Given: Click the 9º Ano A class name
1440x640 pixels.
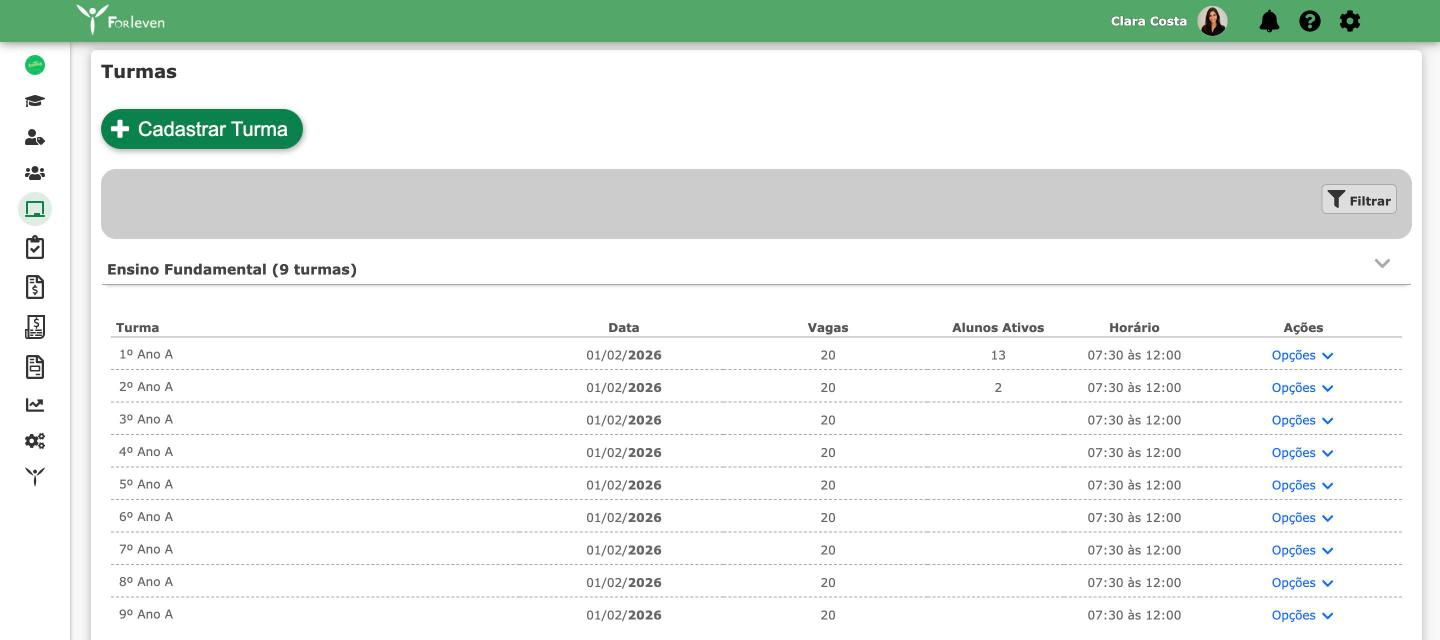Looking at the screenshot, I should [x=146, y=615].
